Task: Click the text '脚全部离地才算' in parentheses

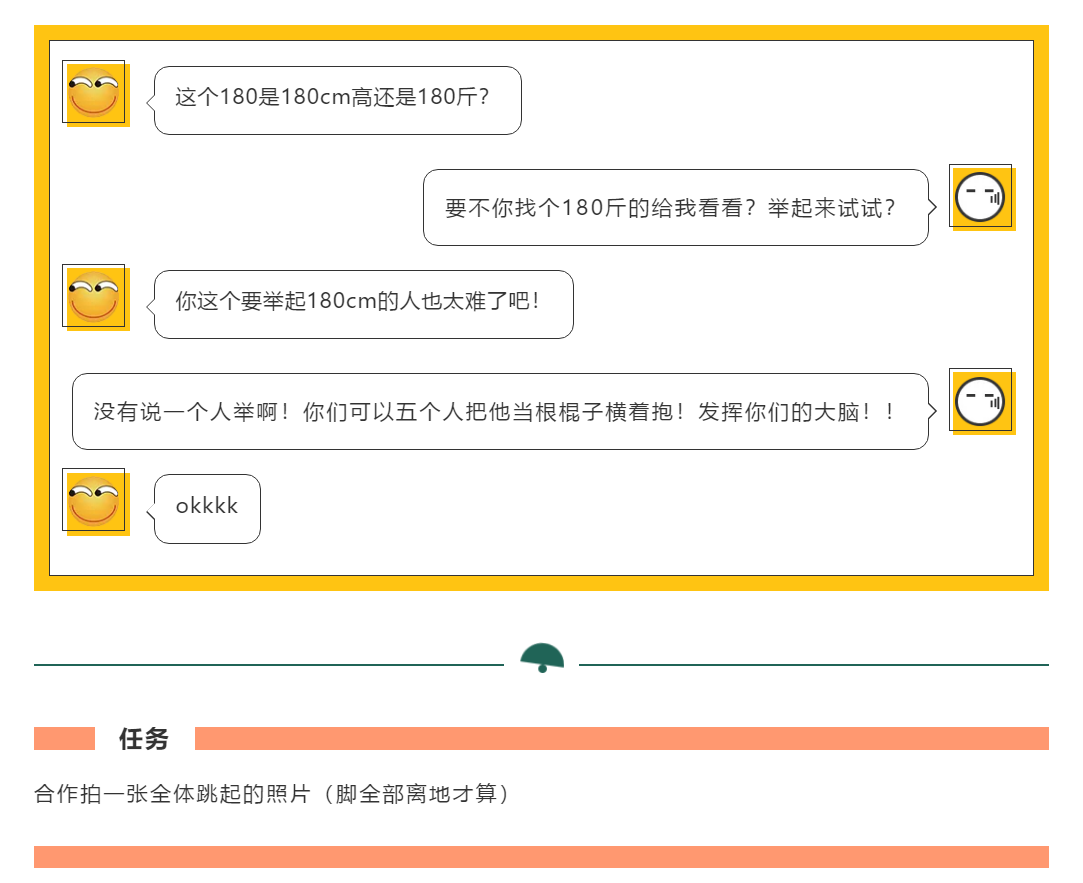Action: point(416,794)
